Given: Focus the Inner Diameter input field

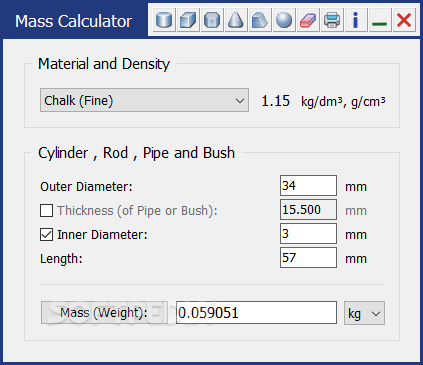Looking at the screenshot, I should click(308, 234).
